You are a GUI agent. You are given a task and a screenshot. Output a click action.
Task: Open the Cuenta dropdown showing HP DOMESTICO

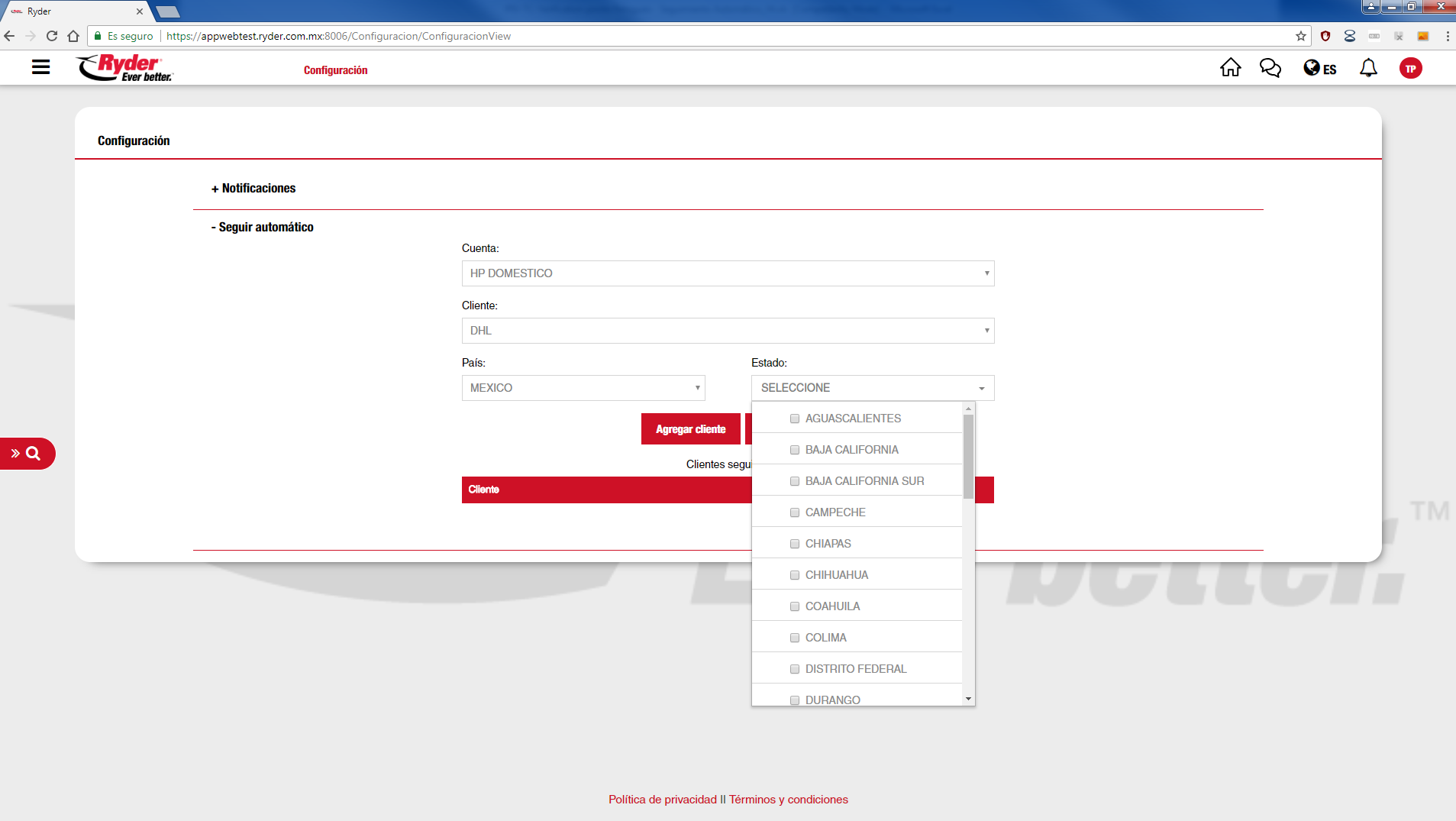(728, 273)
